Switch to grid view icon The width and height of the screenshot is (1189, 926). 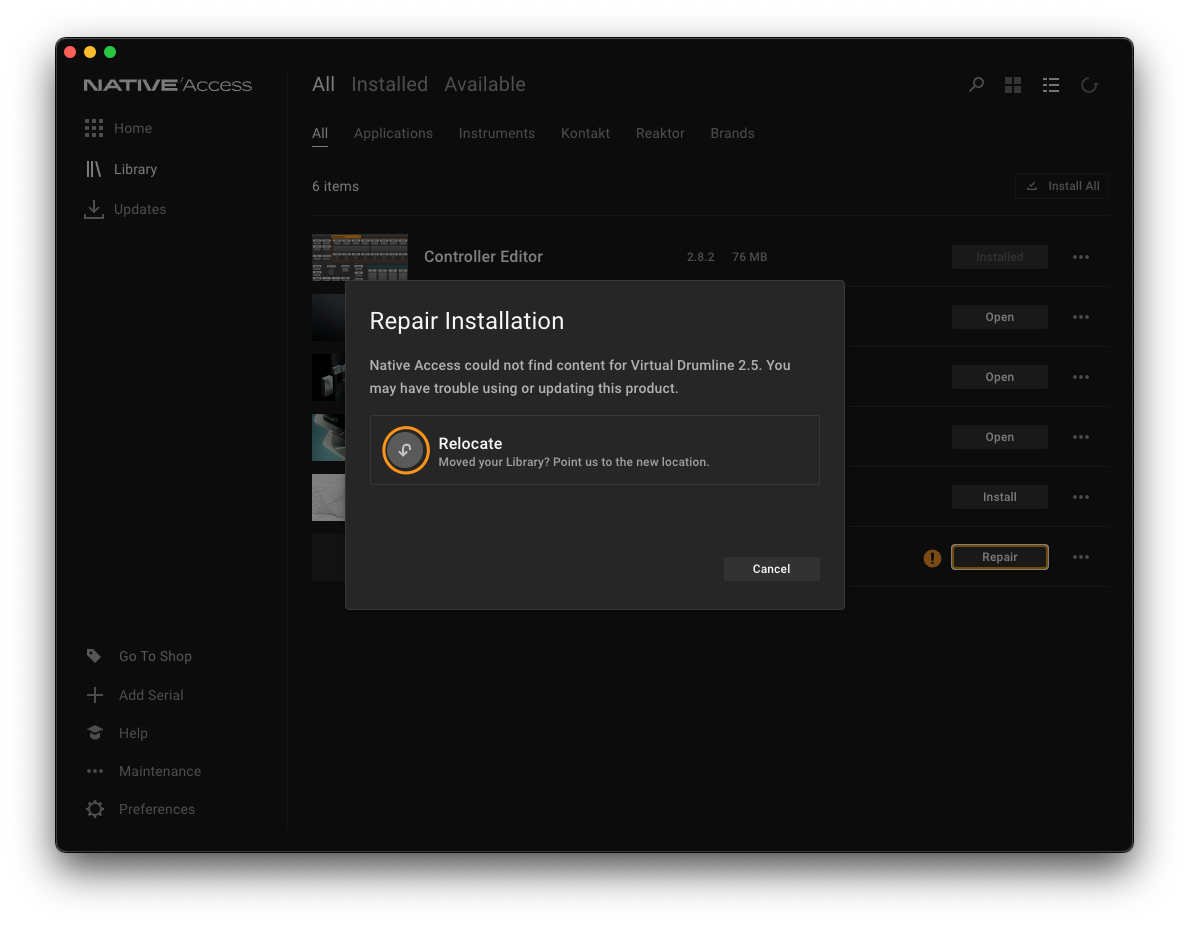1013,85
